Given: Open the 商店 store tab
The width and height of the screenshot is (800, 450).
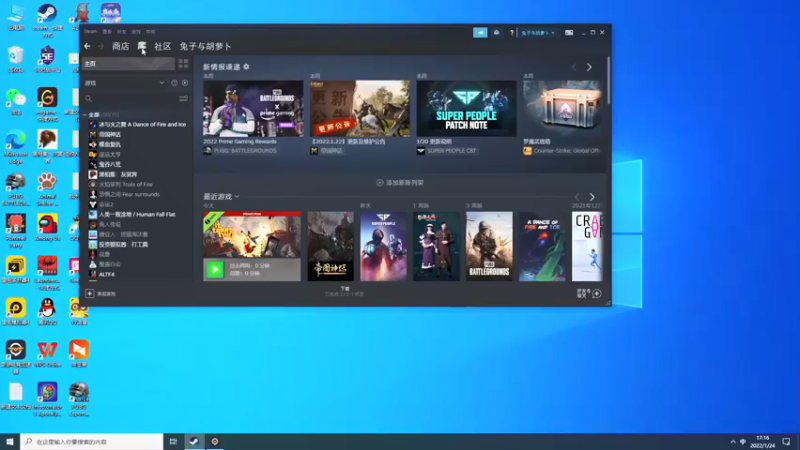Looking at the screenshot, I should point(120,46).
